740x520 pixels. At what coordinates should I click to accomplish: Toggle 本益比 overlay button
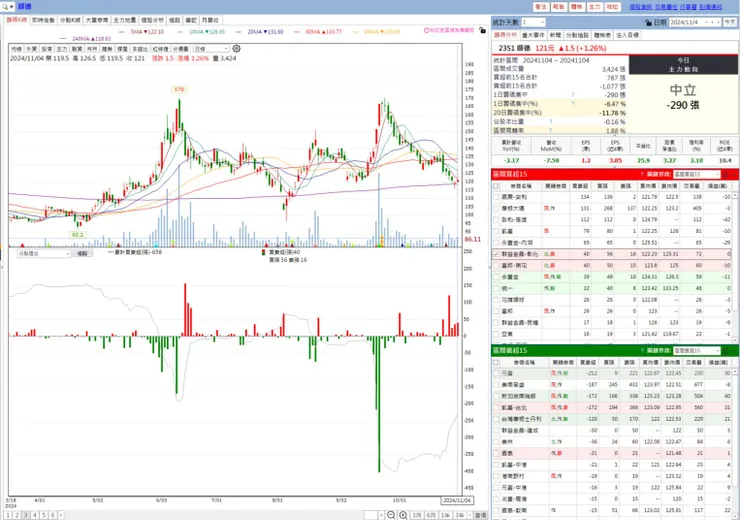point(140,49)
